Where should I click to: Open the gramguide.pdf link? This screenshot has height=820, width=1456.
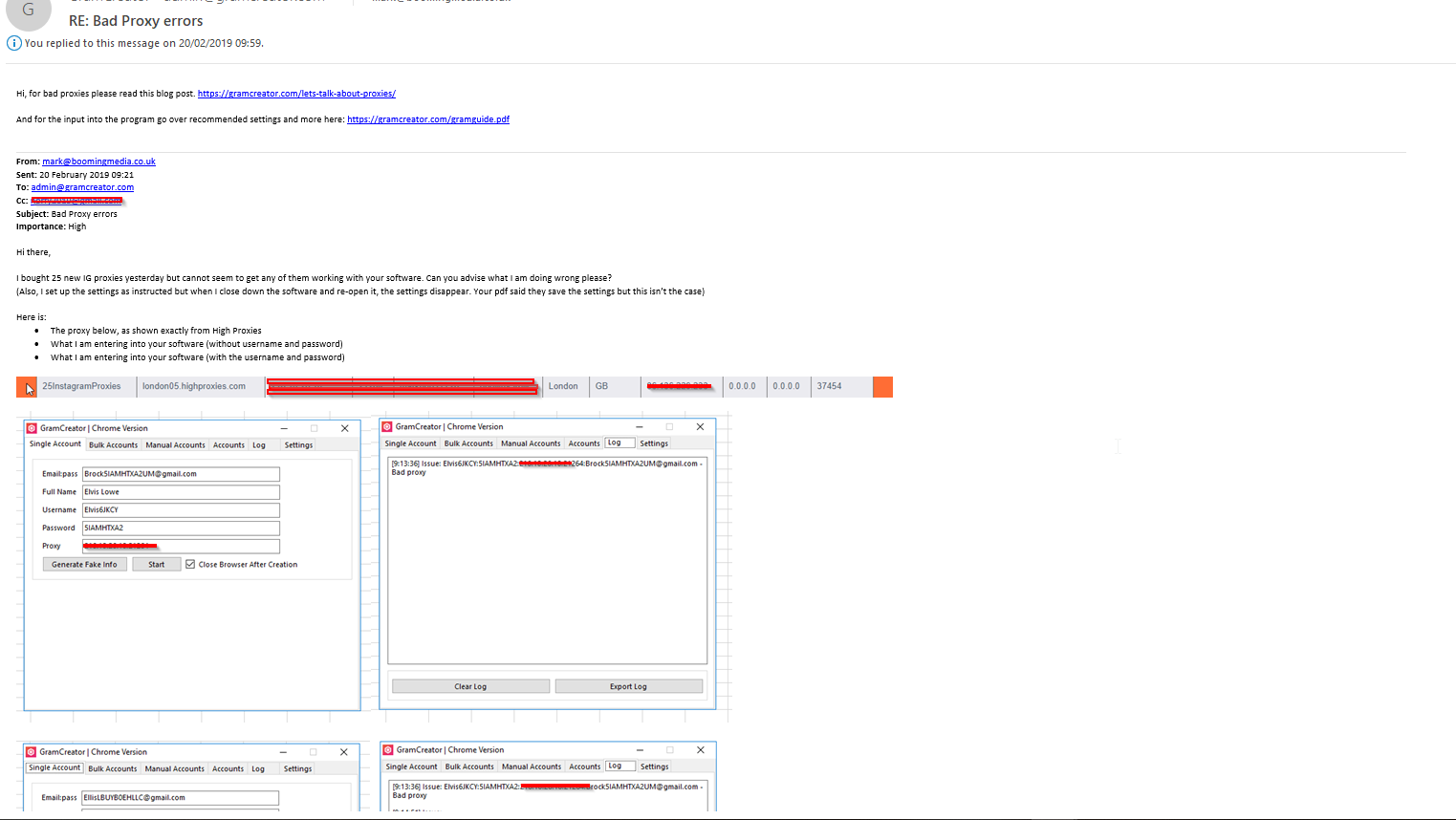(x=428, y=119)
